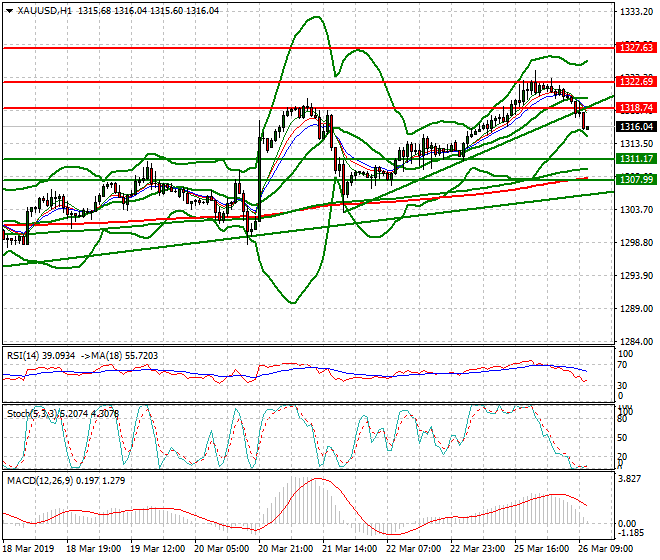Screen dimensions: 660x560
Task: Click the 1298.80 price scale value
Action: pos(636,243)
